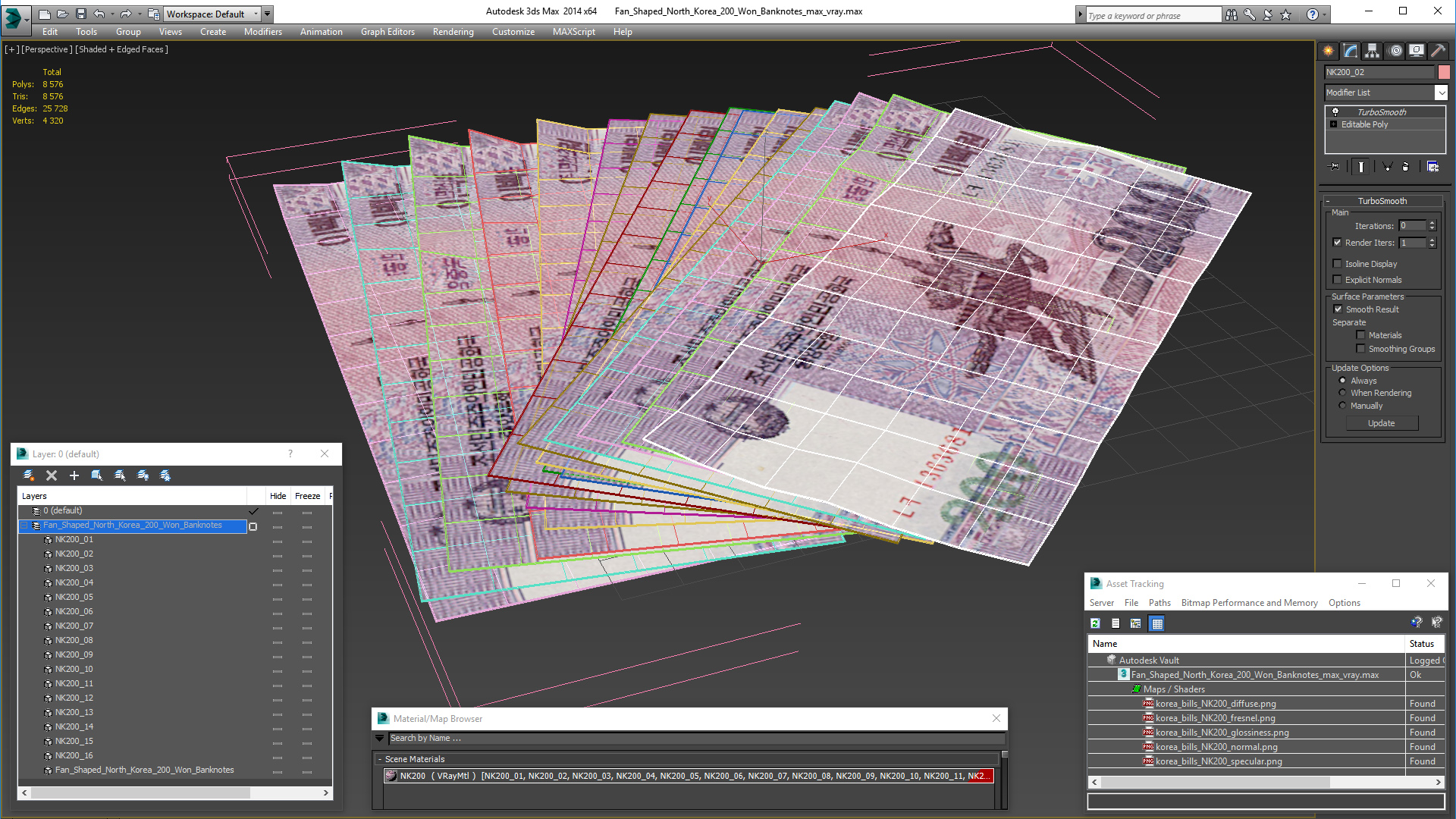Click the TurboSmooth Update button

[x=1382, y=423]
